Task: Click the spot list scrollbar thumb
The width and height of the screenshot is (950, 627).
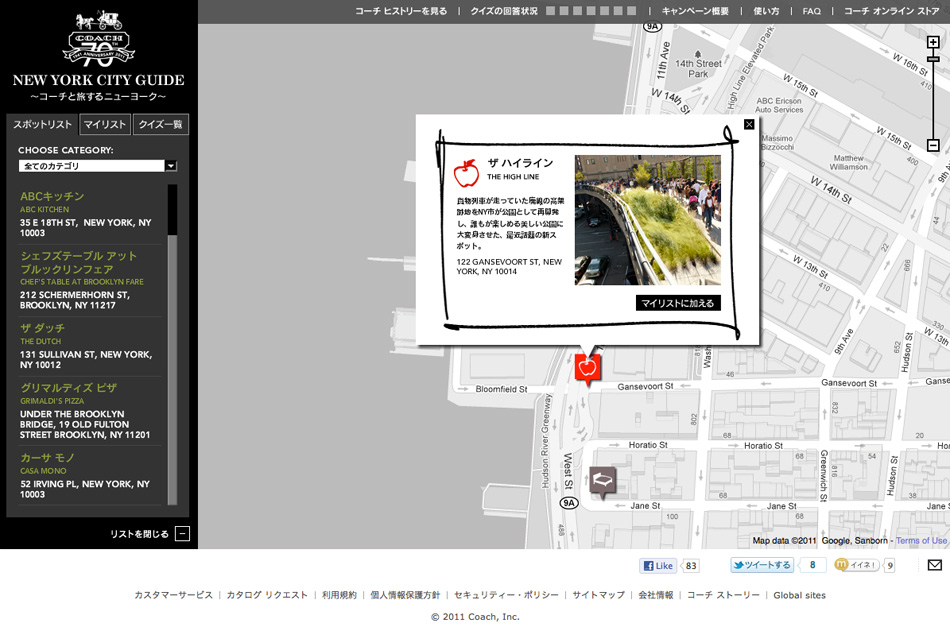Action: [173, 210]
